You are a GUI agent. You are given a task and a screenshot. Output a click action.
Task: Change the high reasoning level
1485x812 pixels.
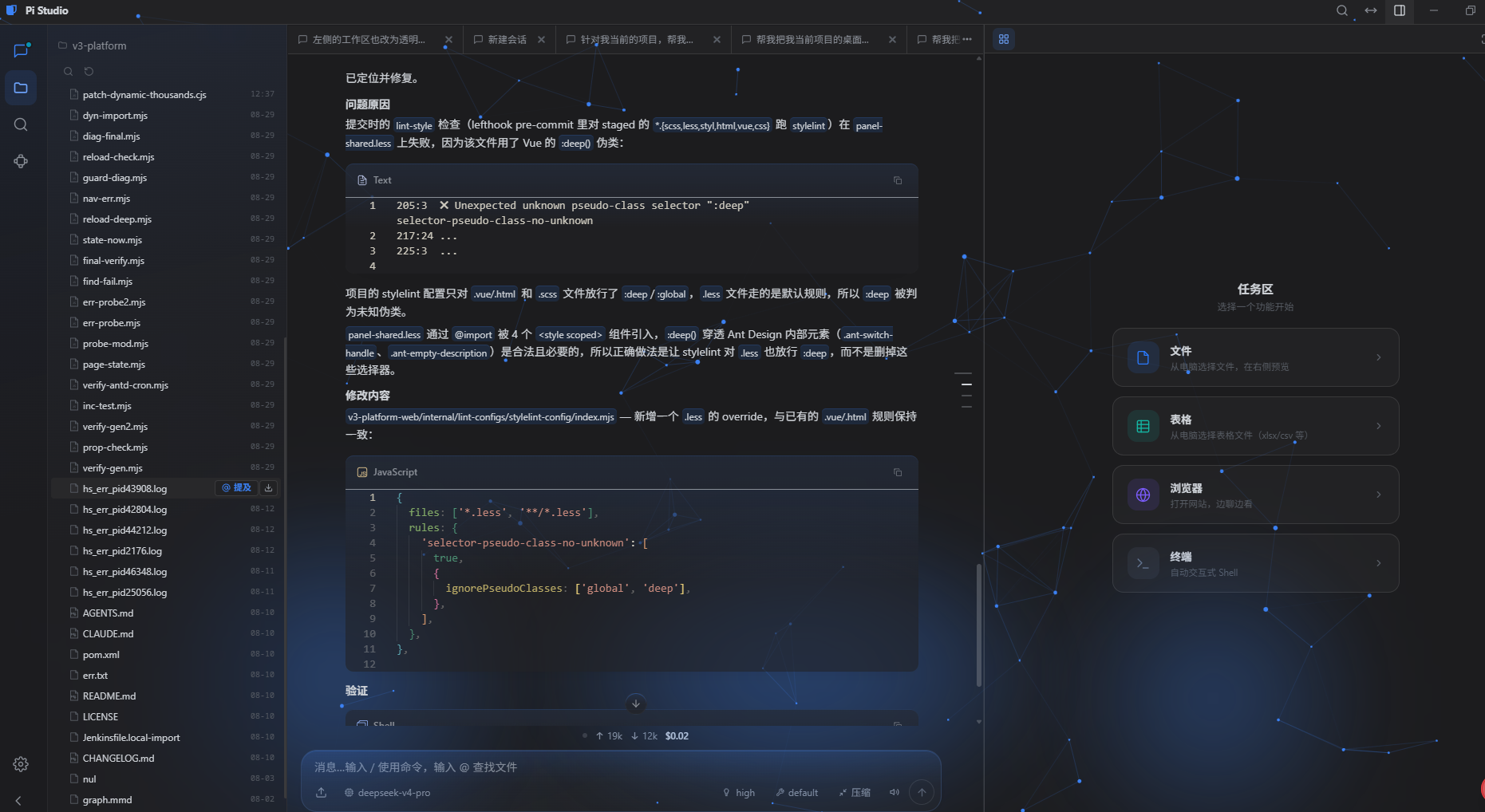pos(739,793)
